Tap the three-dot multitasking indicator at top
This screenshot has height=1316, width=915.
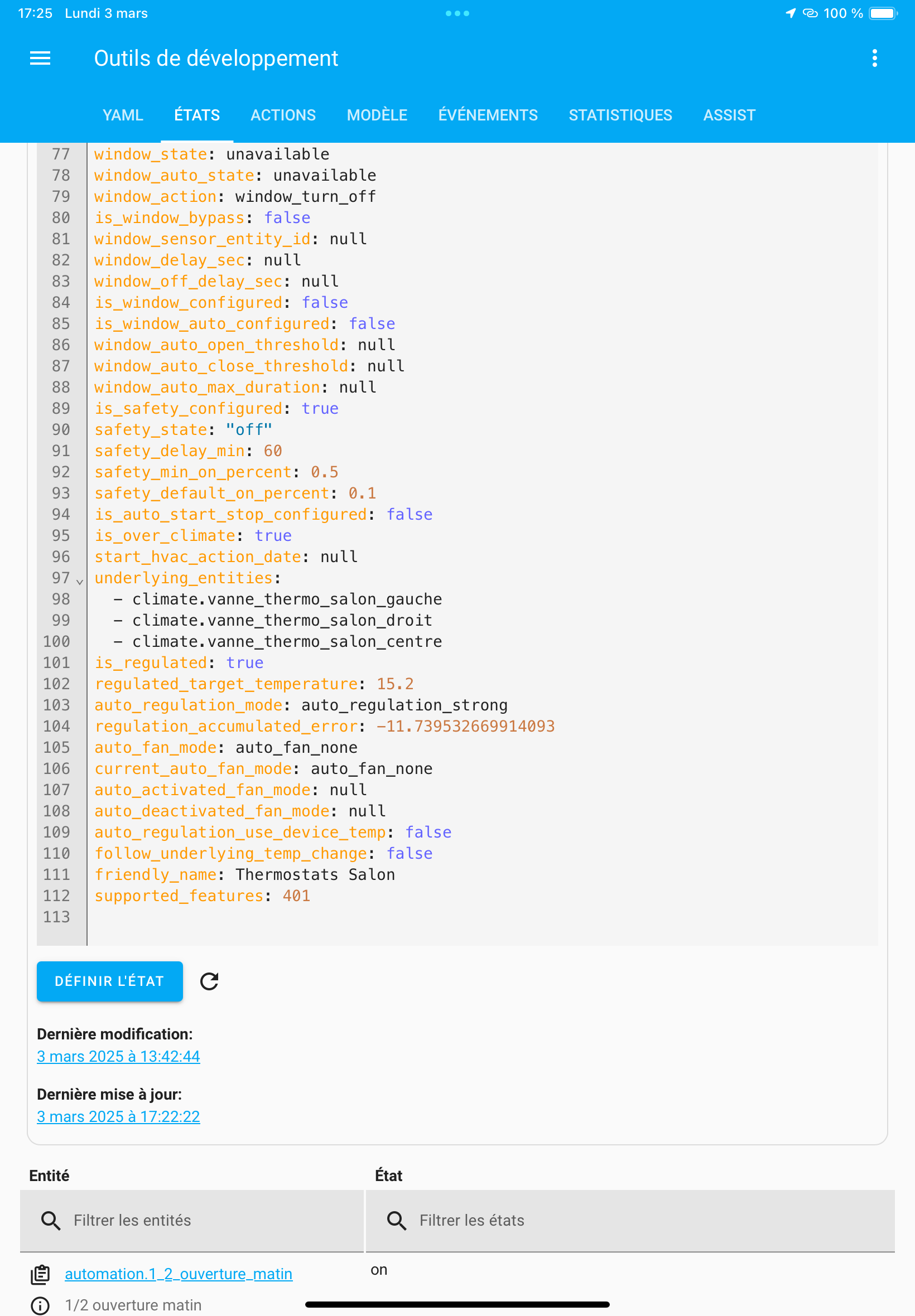click(458, 13)
